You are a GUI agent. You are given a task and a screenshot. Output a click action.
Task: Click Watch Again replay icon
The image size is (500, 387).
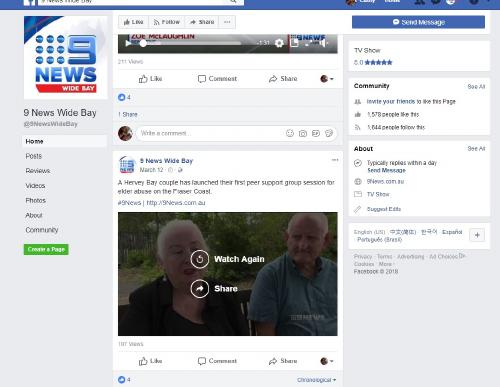[200, 259]
